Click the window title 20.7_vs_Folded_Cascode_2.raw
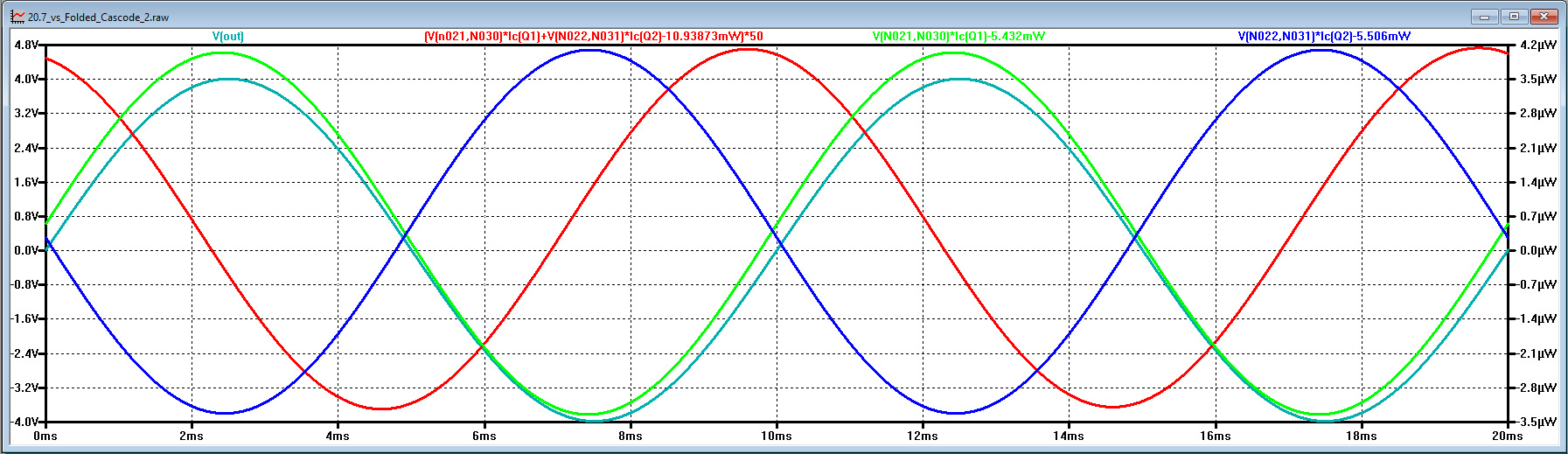This screenshot has width=1568, height=454. pos(98,17)
